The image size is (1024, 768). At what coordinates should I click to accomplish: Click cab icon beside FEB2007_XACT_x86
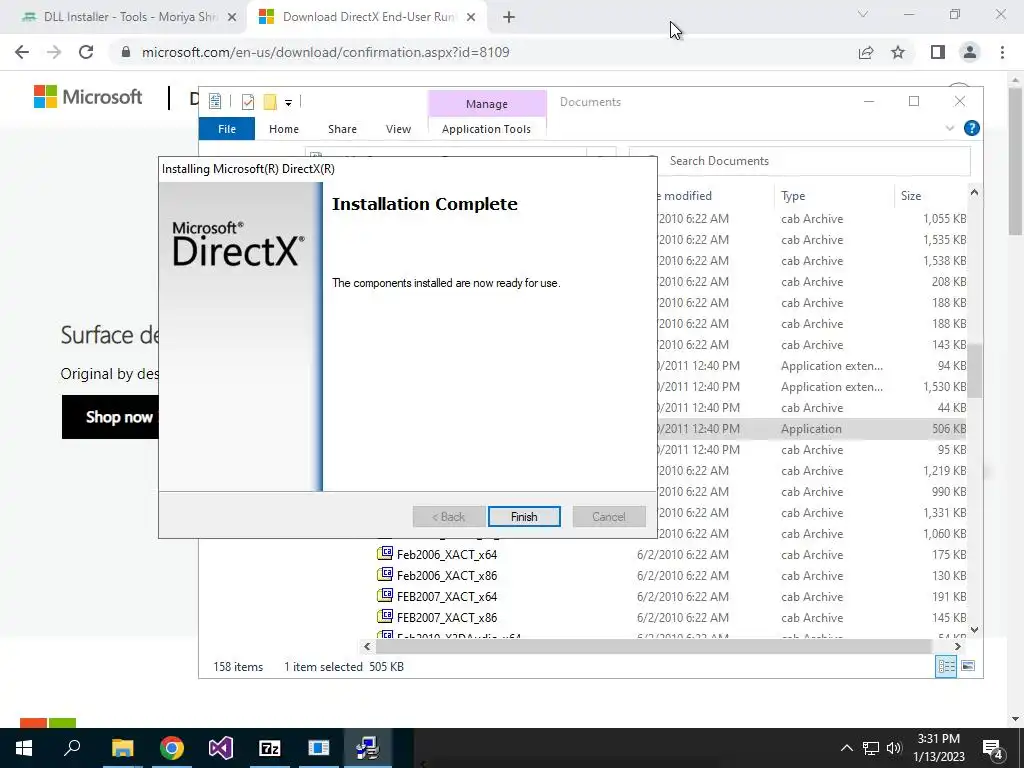pyautogui.click(x=385, y=616)
